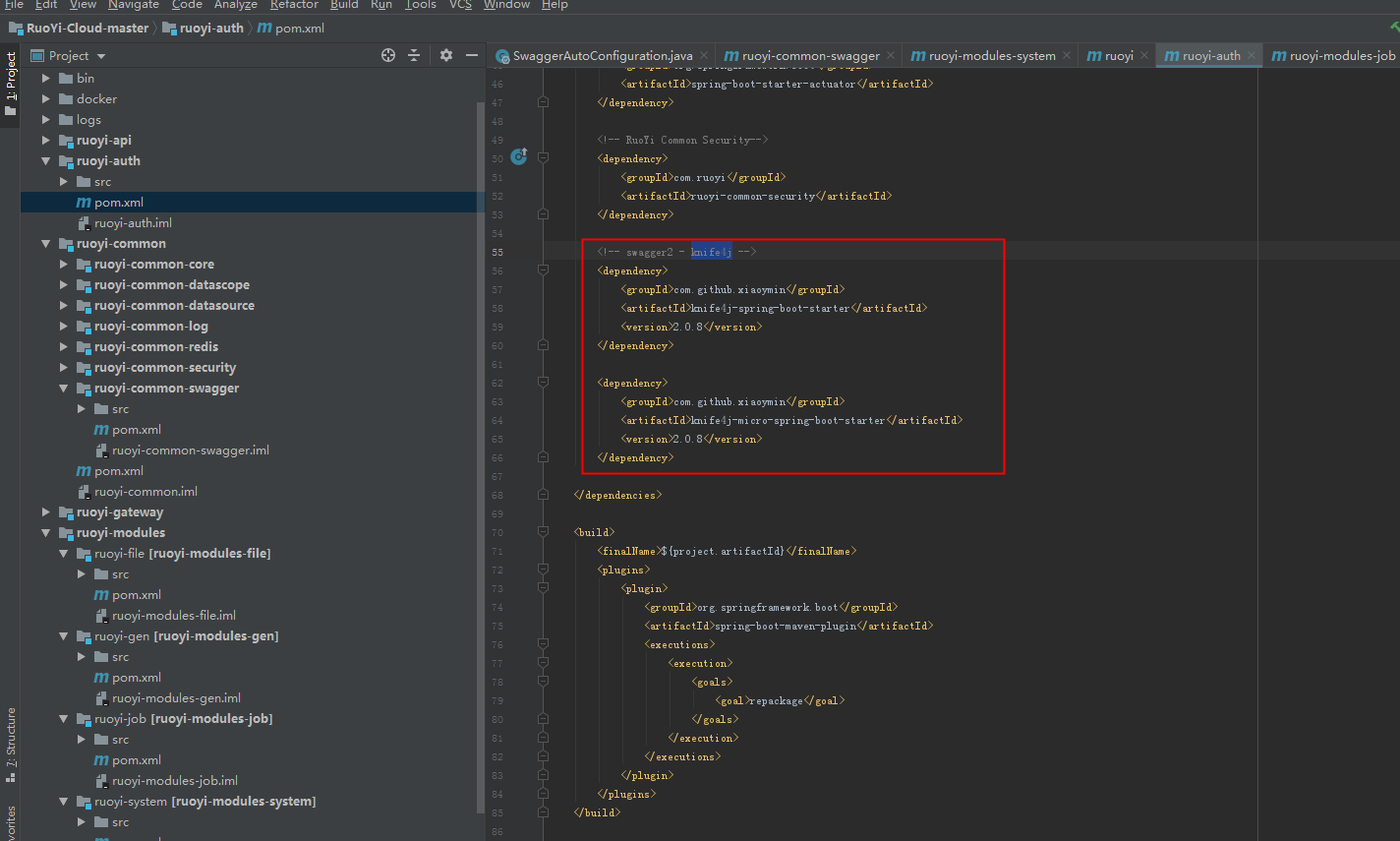Collapse all nodes using the collapse icon
Screen dimensions: 1400x841
[416, 55]
